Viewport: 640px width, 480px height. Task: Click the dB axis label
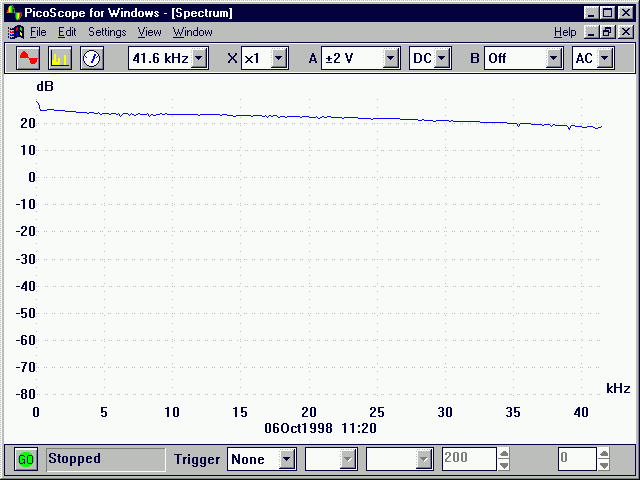pos(45,86)
